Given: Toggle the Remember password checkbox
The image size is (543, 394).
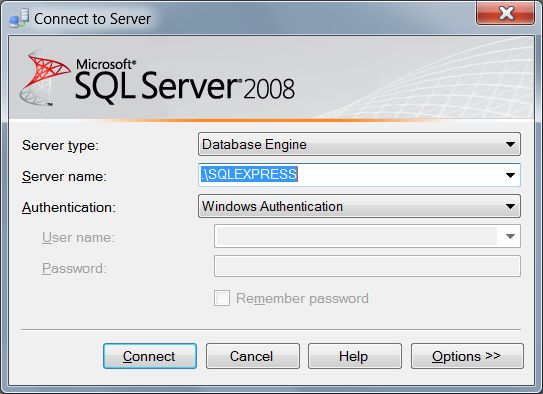Looking at the screenshot, I should (222, 298).
